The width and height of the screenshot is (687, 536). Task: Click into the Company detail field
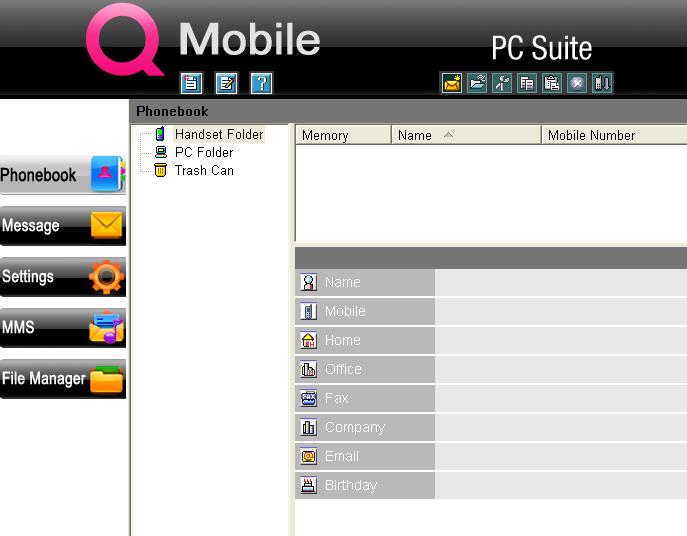pos(561,427)
